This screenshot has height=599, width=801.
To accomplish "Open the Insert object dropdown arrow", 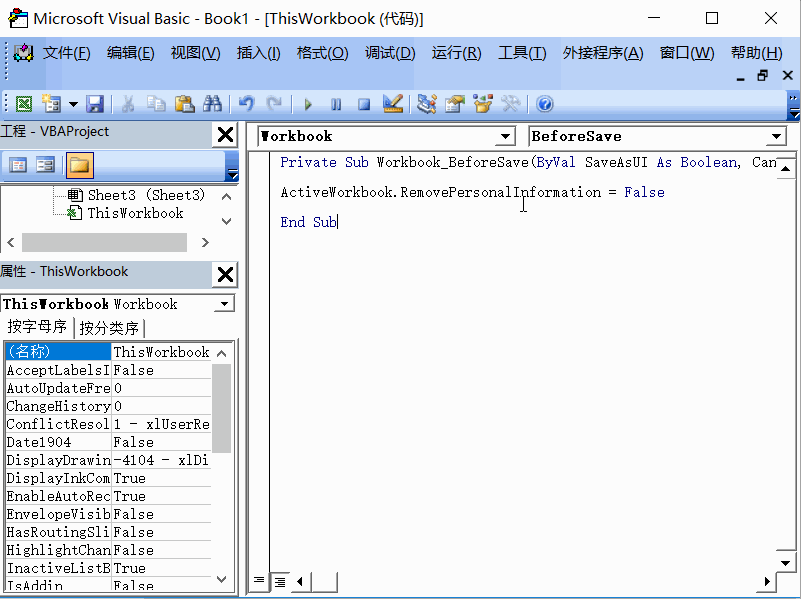I will coord(74,104).
